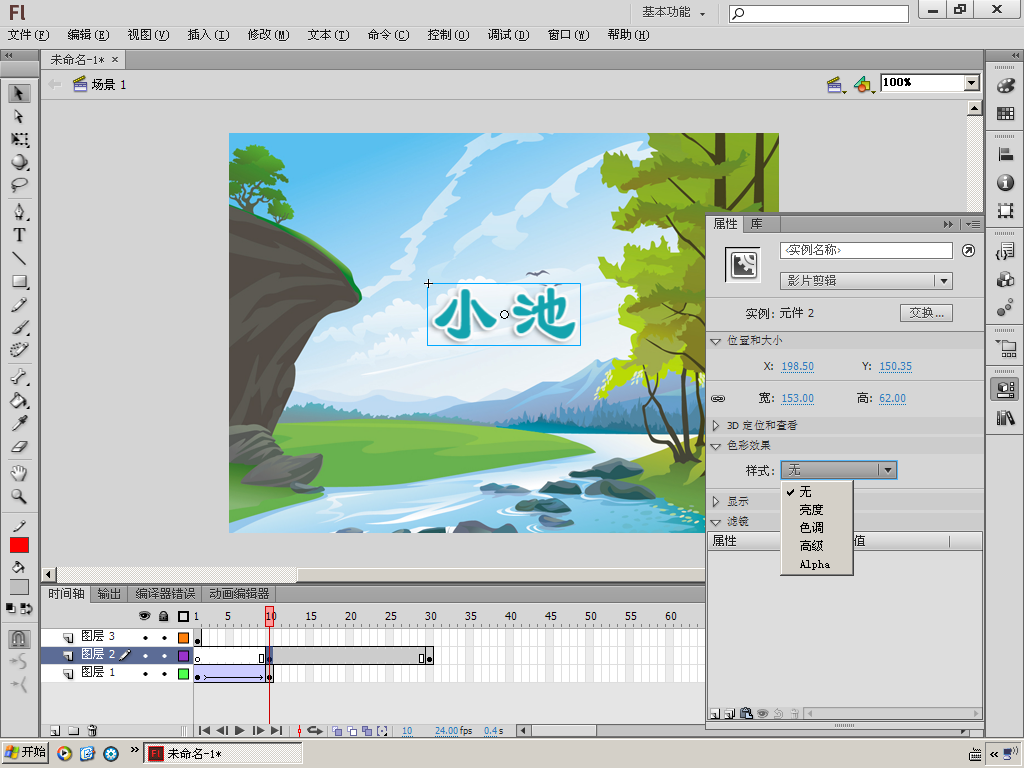Click lock all layers icon
Image resolution: width=1024 pixels, height=768 pixels.
coord(164,616)
